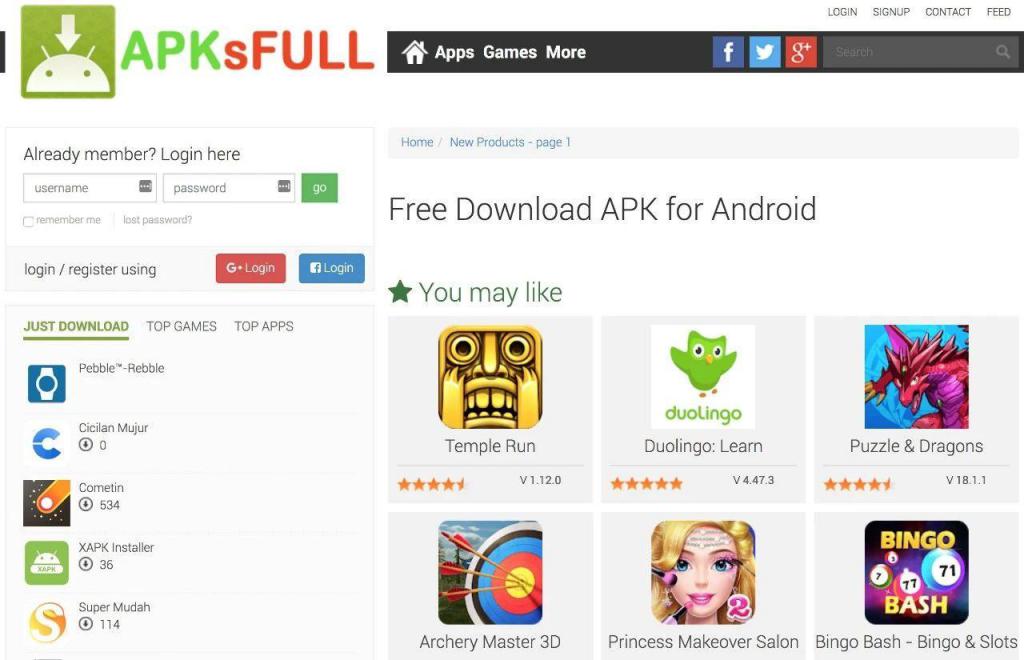
Task: Switch to the TOP GAMES tab
Action: [x=181, y=326]
